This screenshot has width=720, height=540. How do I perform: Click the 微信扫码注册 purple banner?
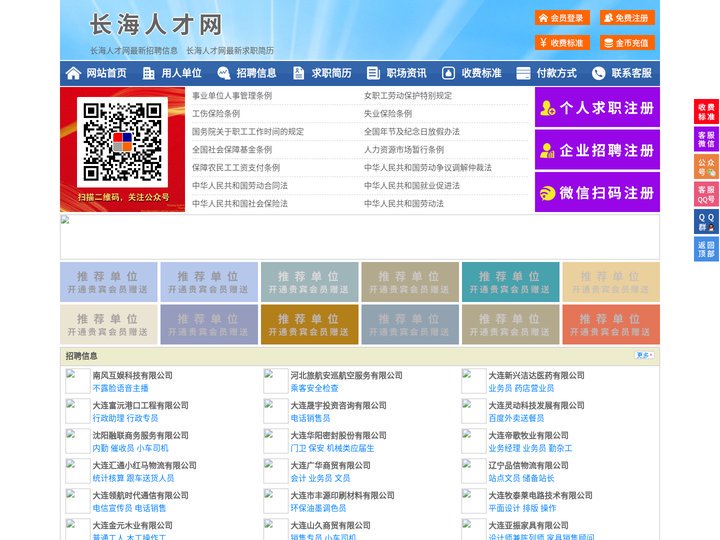pyautogui.click(x=597, y=192)
